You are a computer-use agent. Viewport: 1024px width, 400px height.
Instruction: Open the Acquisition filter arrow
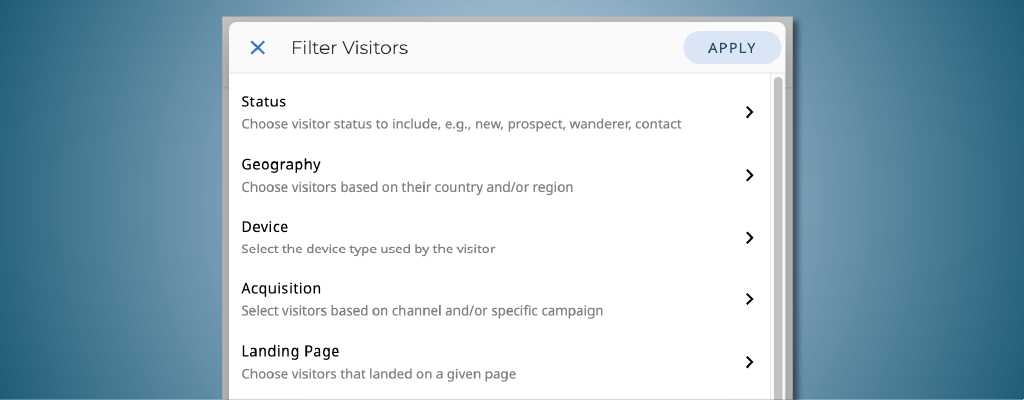749,299
